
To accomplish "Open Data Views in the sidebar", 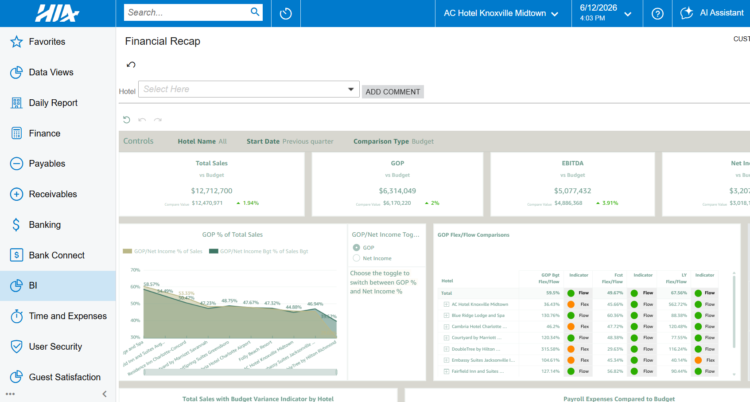I will tap(58, 72).
